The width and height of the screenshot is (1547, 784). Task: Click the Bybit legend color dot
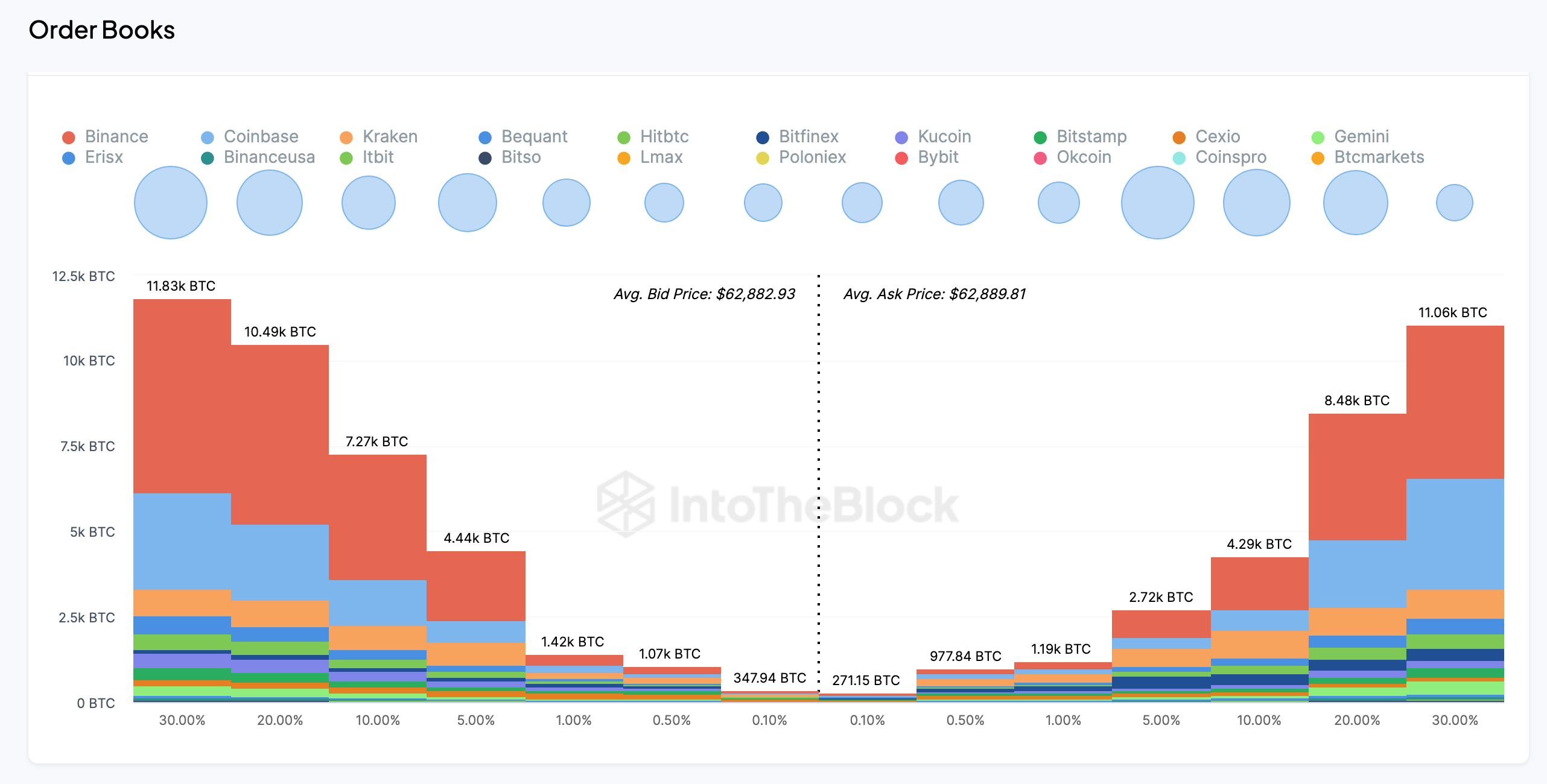point(901,157)
